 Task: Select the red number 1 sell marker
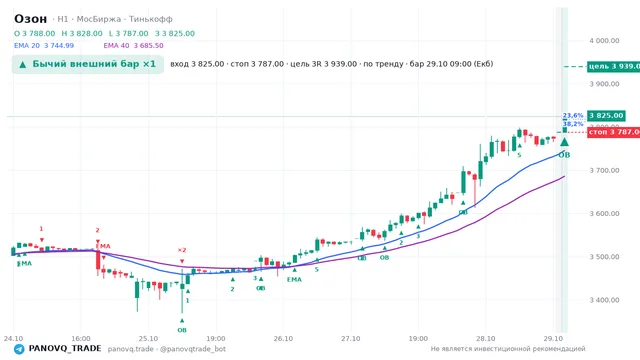[x=41, y=229]
